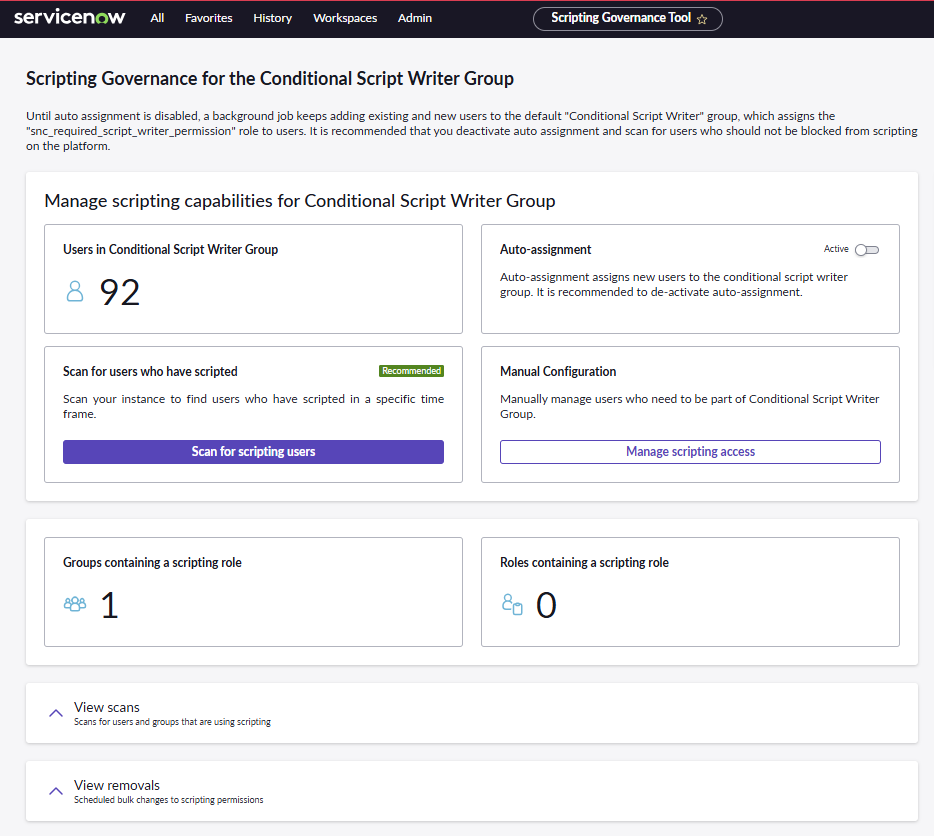Toggle the Auto-assignment Active switch

pos(867,250)
